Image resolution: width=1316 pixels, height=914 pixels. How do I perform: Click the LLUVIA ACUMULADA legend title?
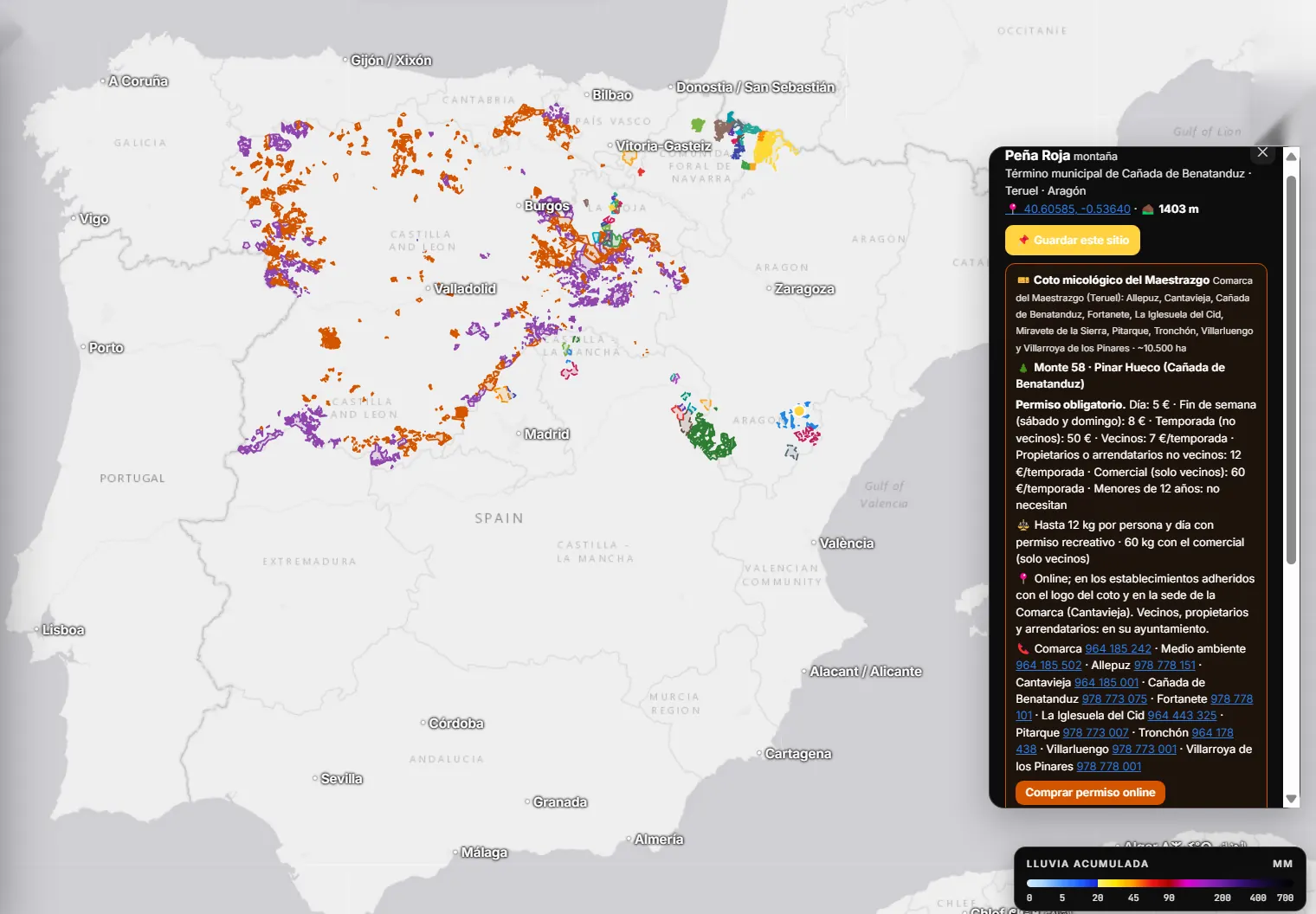pos(1087,864)
